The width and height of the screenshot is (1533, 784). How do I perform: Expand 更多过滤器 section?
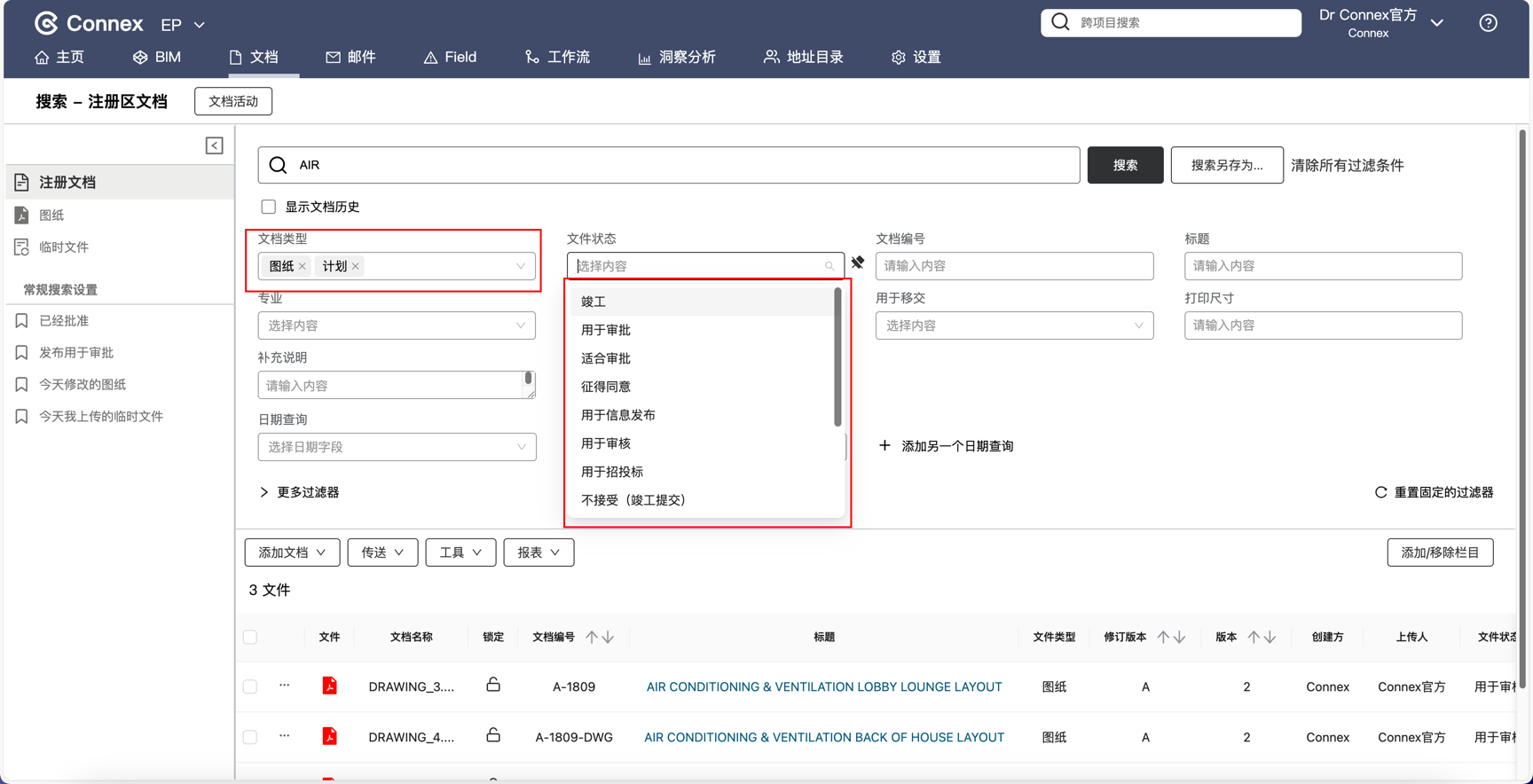pos(300,492)
